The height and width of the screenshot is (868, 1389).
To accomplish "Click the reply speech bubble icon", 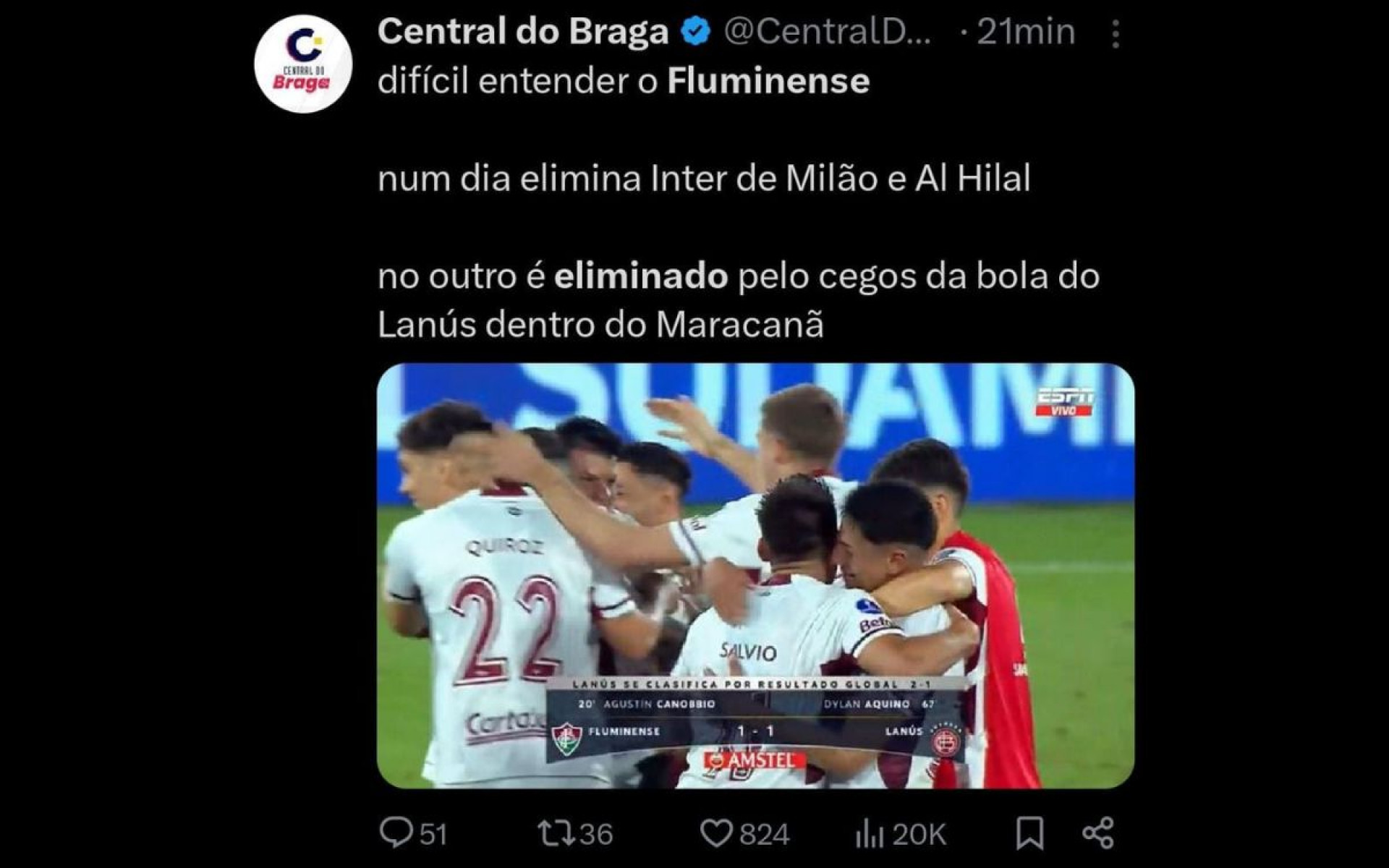I will pos(396,833).
